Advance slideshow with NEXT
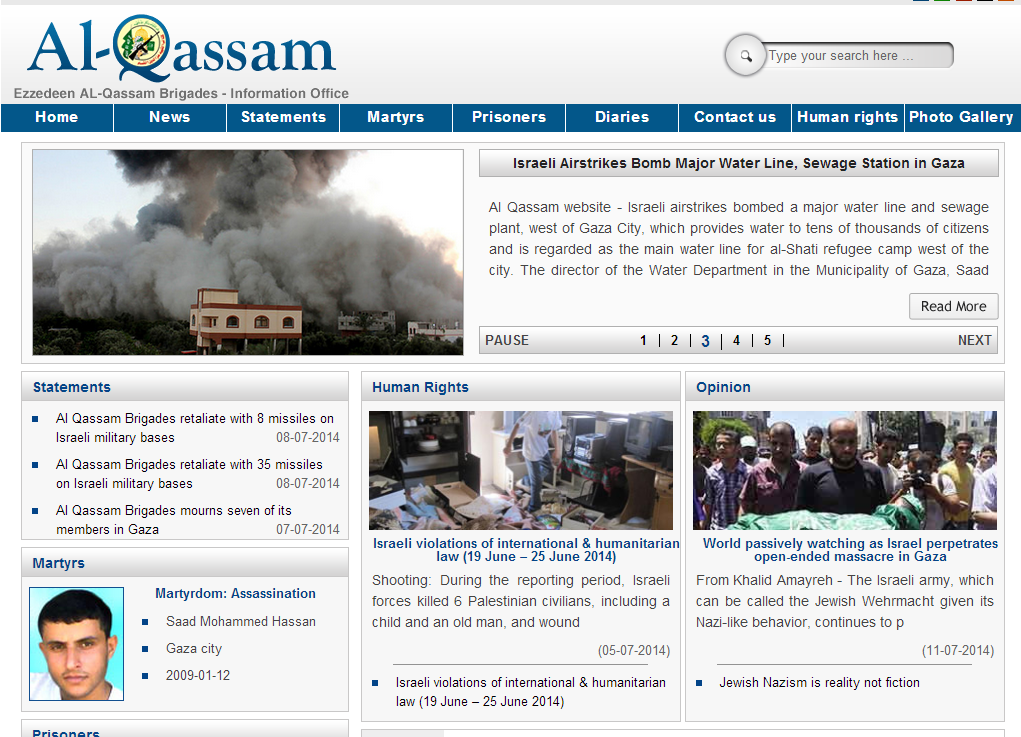Viewport: 1021px width, 737px height. [974, 341]
